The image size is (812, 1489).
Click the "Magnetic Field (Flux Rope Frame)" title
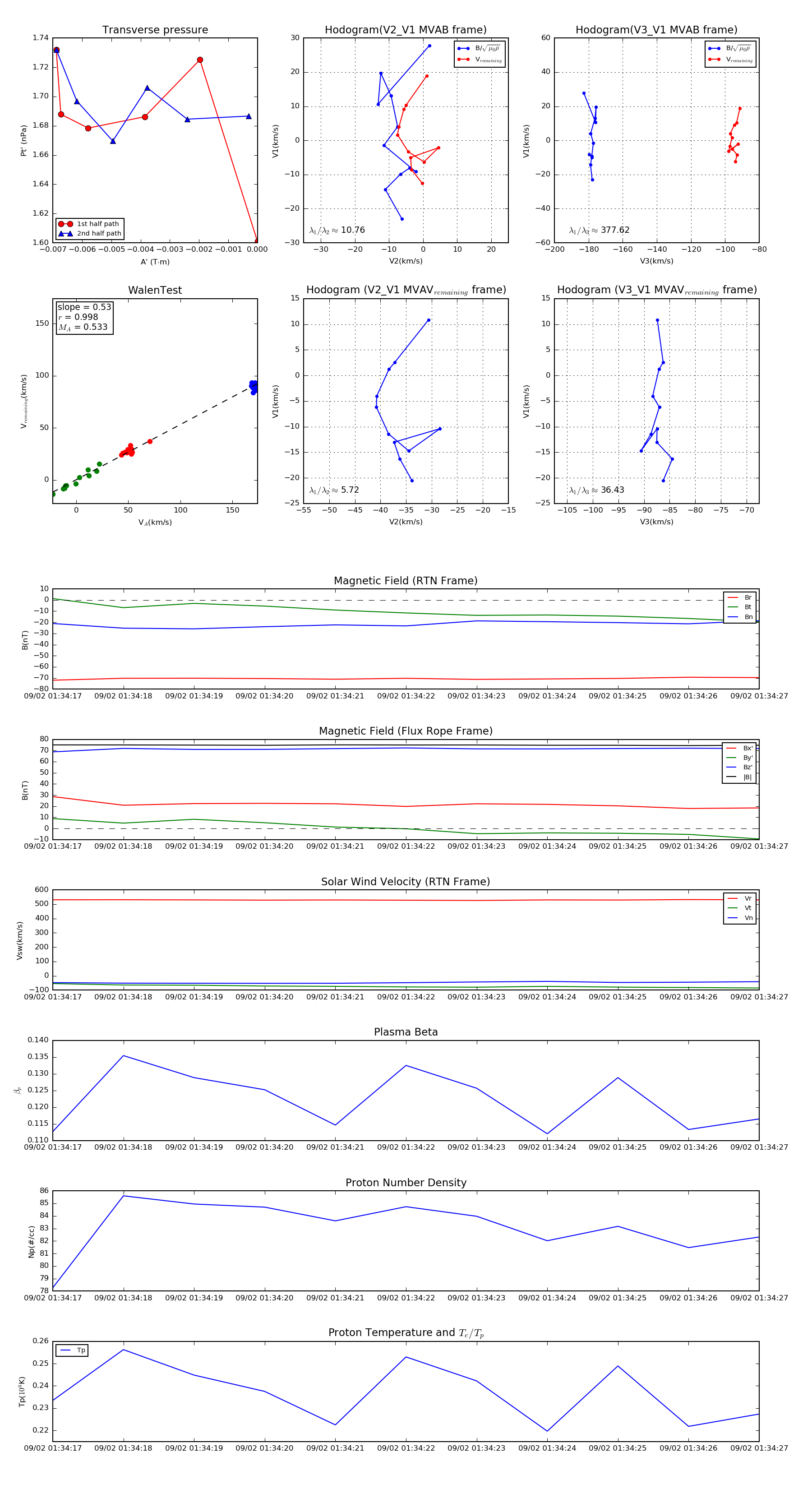406,731
